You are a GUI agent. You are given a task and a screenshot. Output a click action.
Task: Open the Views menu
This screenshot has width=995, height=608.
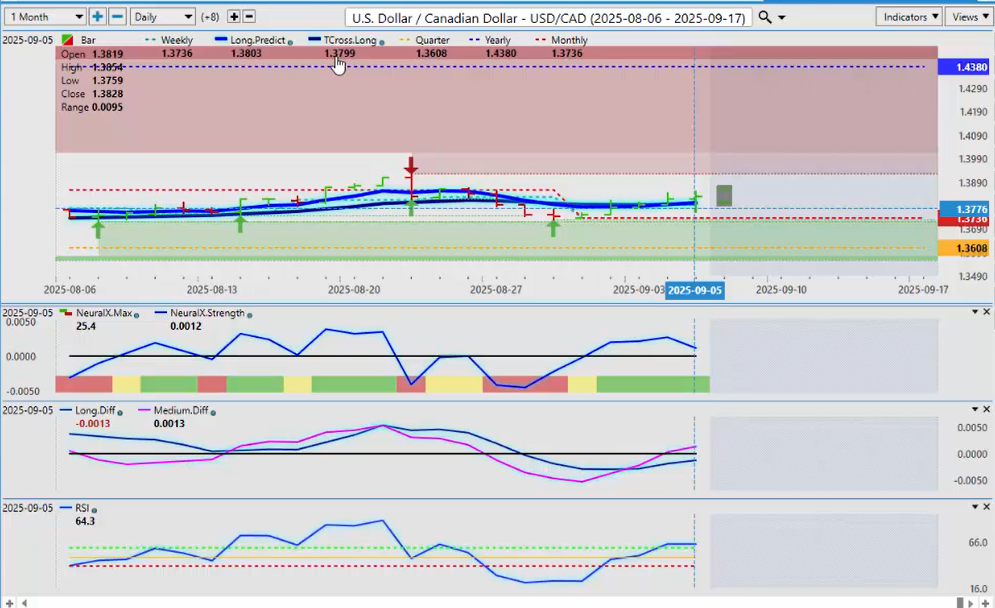click(x=968, y=17)
